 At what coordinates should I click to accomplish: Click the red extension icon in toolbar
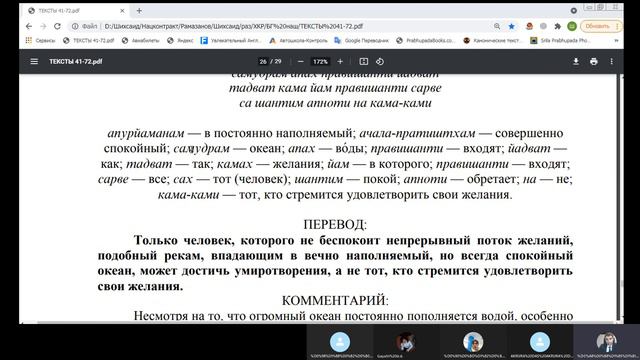pos(529,26)
